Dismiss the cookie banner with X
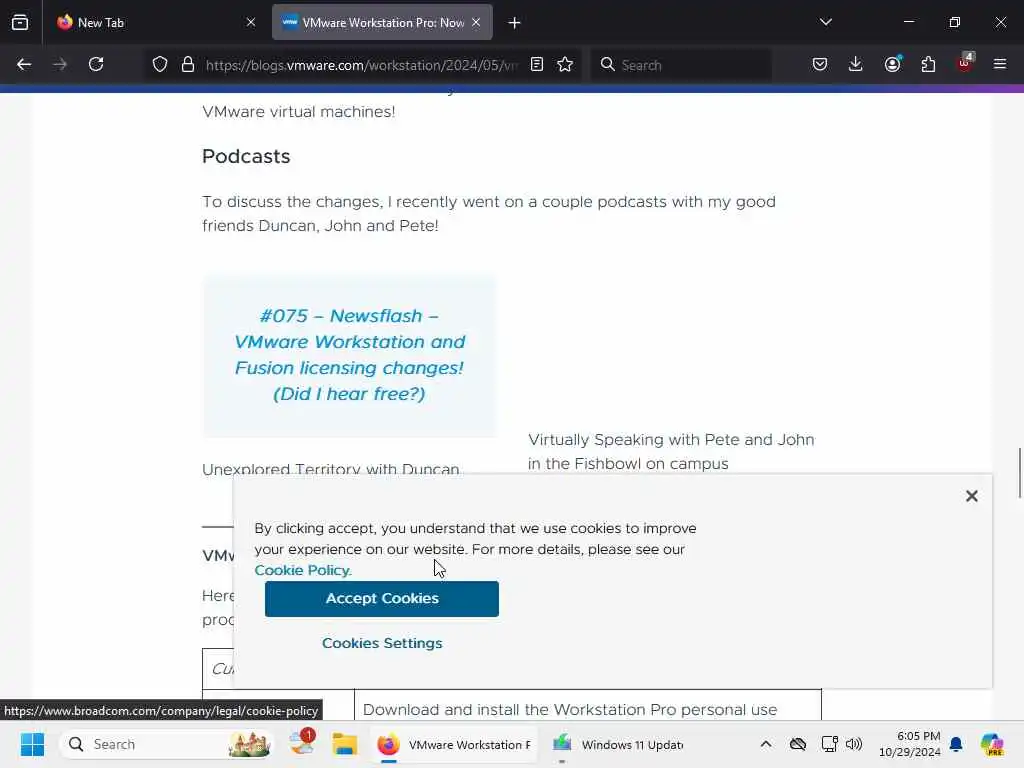The height and width of the screenshot is (768, 1024). pos(972,496)
